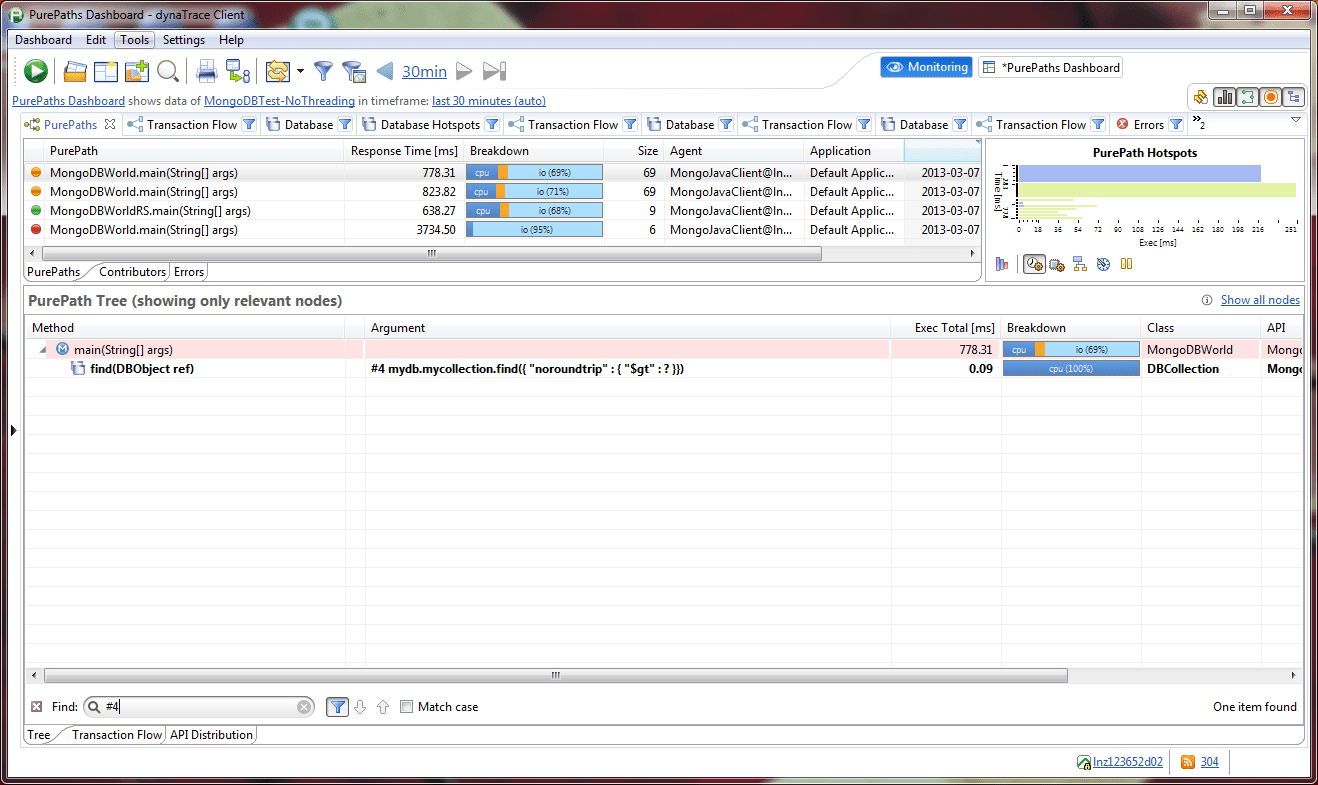Open the Edit menu
Image resolution: width=1318 pixels, height=785 pixels.
95,40
